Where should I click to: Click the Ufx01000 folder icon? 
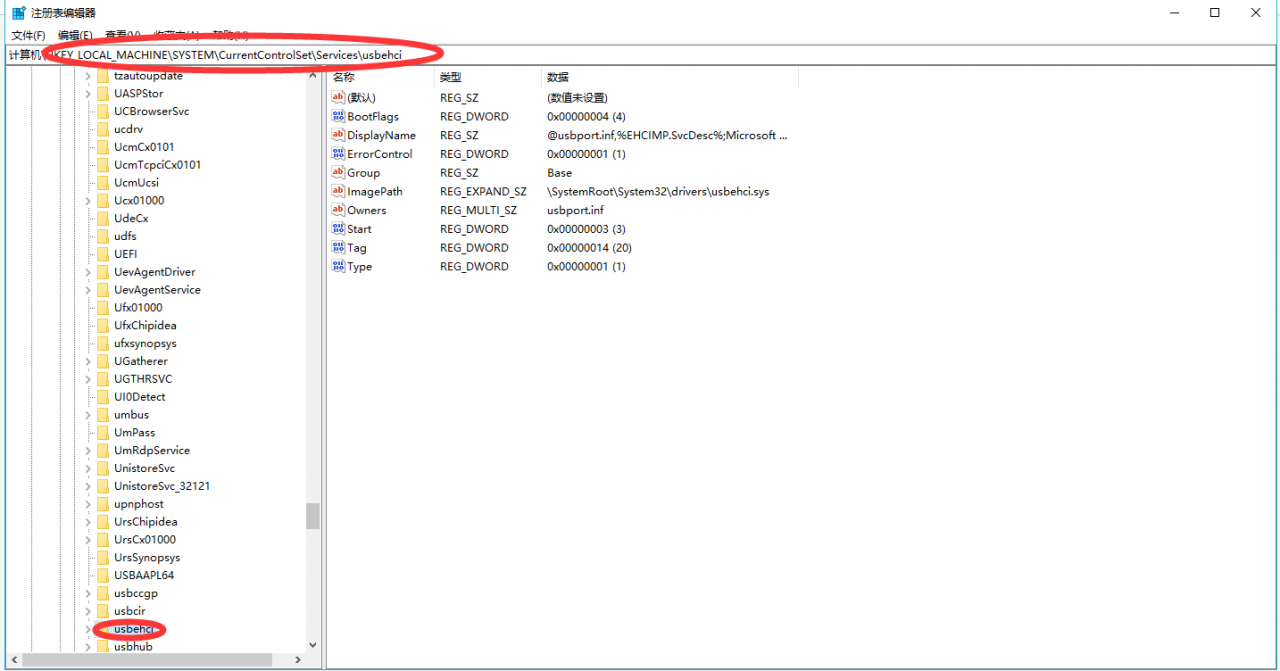[x=101, y=308]
